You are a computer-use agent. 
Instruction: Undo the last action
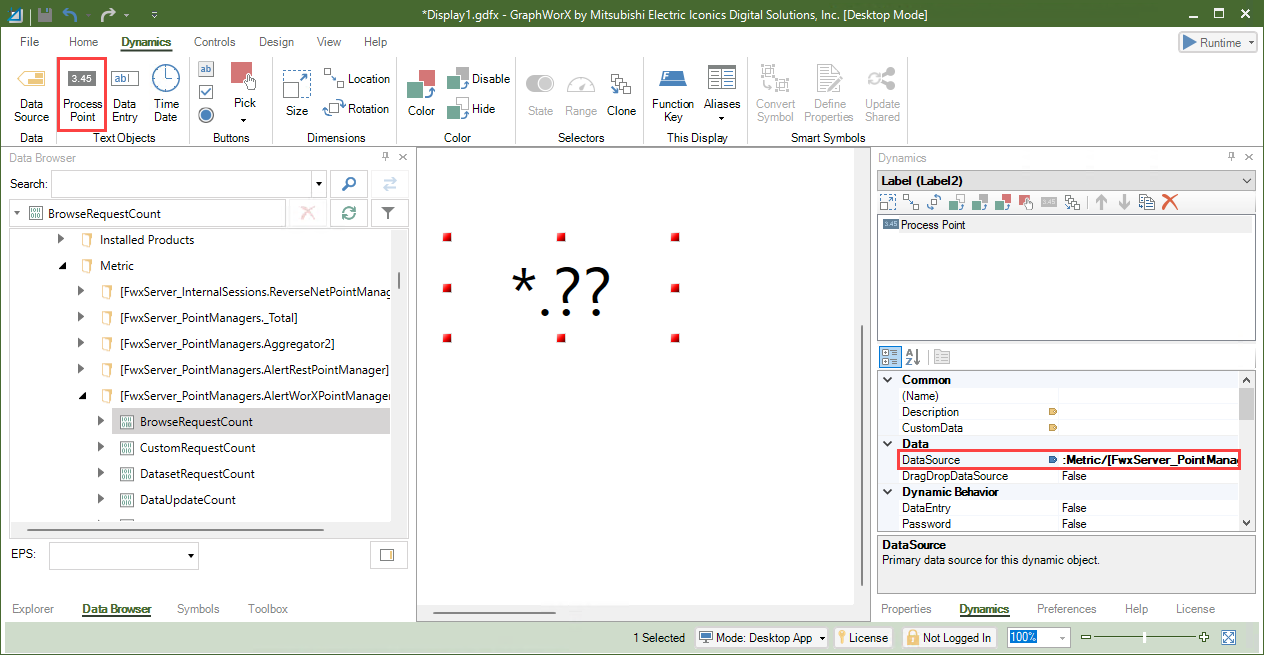point(70,15)
